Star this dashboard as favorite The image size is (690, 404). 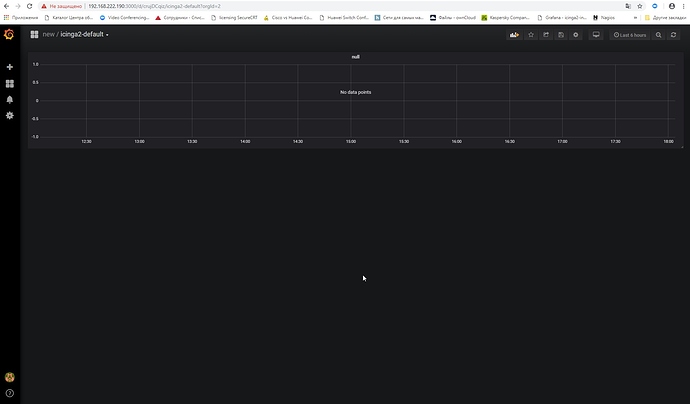531,35
